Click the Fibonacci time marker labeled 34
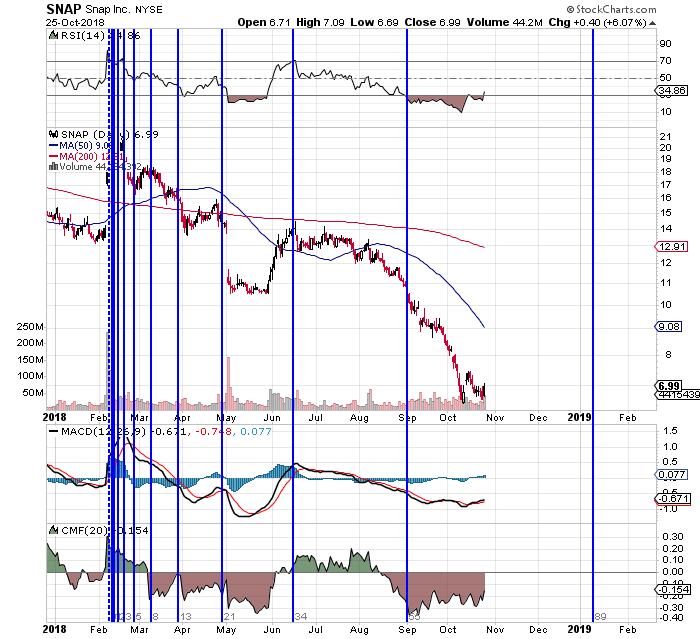700x639 pixels. [x=301, y=617]
